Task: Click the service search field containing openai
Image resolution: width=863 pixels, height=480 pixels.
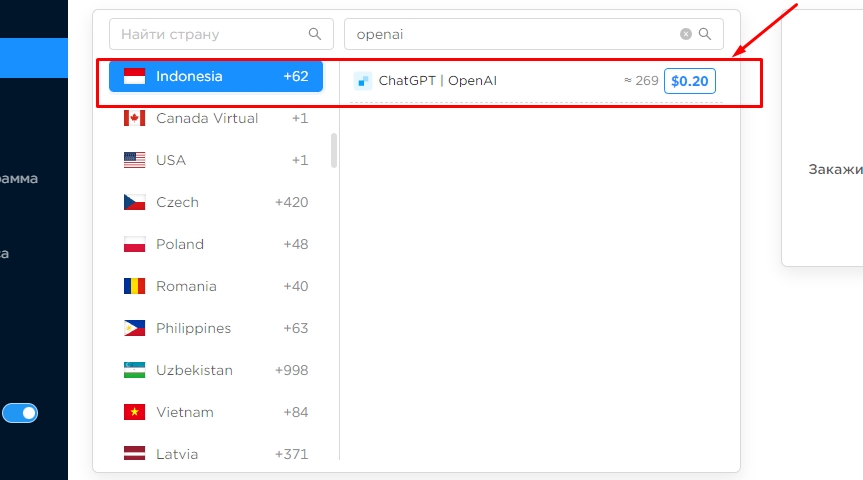Action: click(534, 34)
